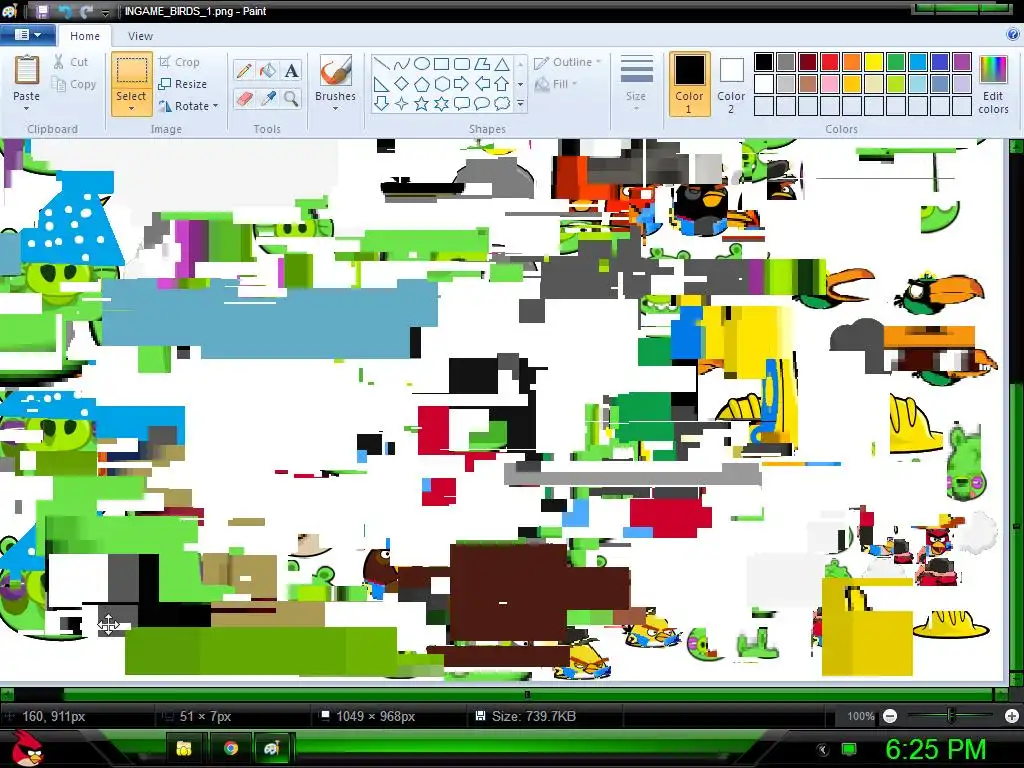Select the Fill with color bucket tool
Image resolution: width=1024 pixels, height=768 pixels.
(x=267, y=71)
